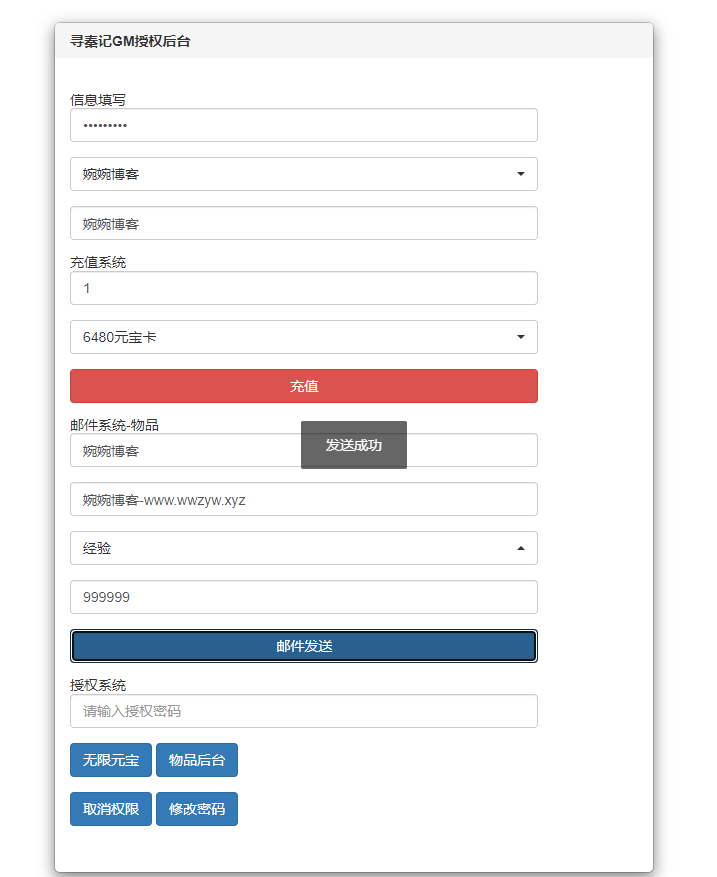Click the 婉婉博客-www.wwzyw.xyz input field
717x877 pixels.
[303, 499]
